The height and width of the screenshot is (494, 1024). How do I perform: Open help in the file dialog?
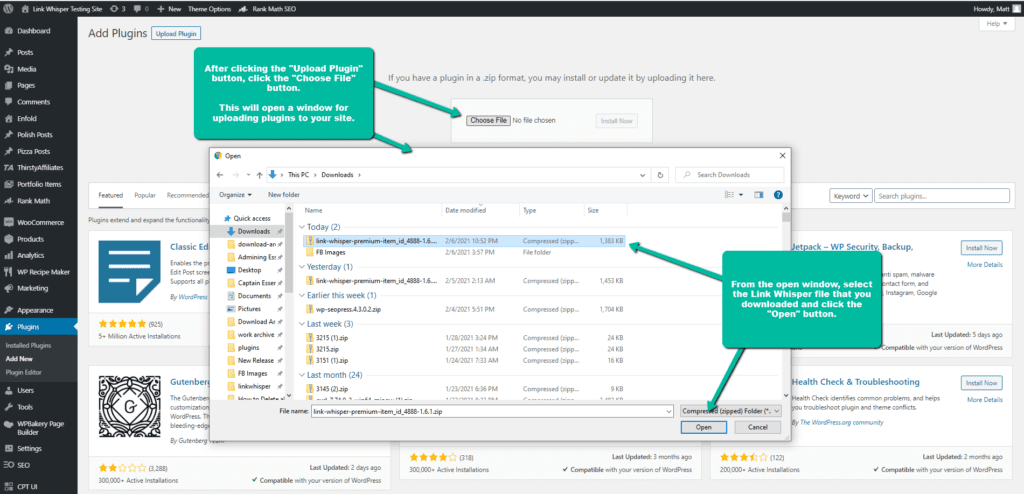tap(778, 194)
